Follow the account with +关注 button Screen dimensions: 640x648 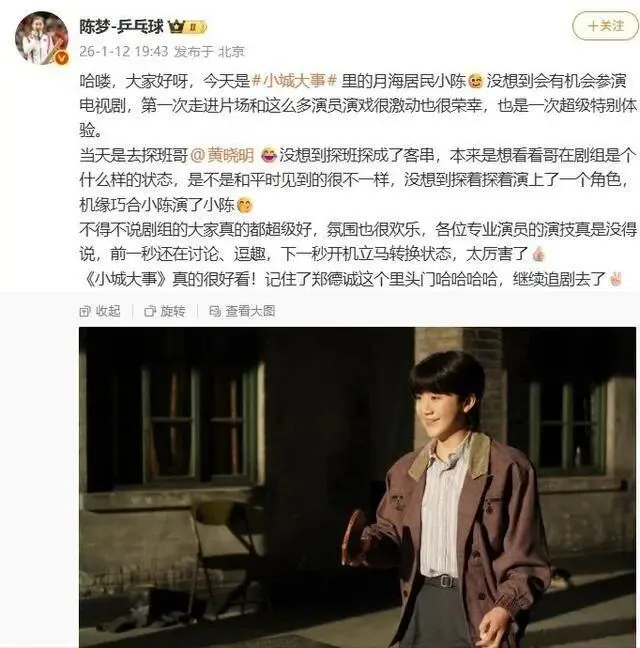coord(605,26)
